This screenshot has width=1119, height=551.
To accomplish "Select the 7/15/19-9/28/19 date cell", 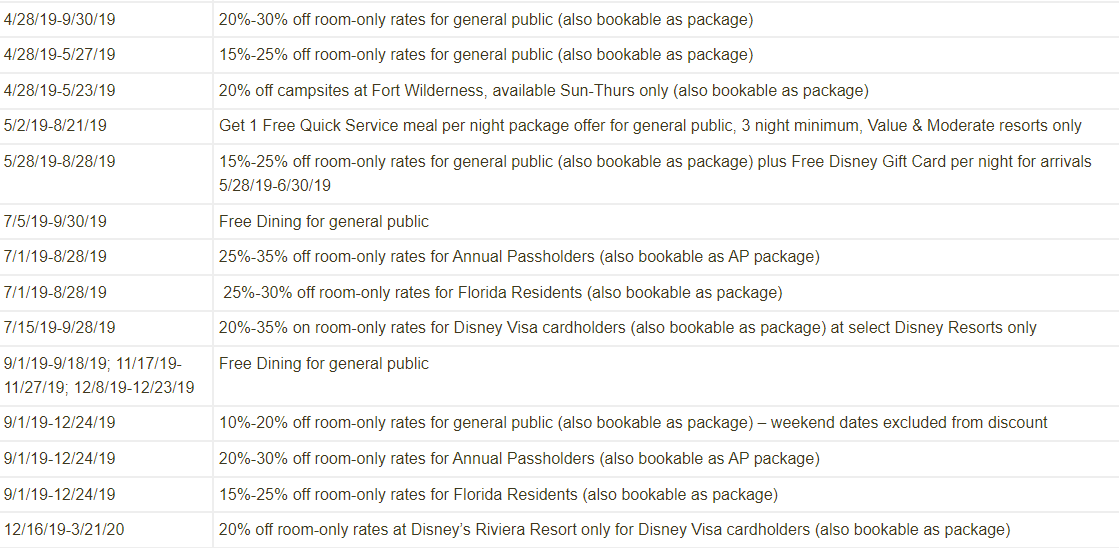I will [60, 328].
